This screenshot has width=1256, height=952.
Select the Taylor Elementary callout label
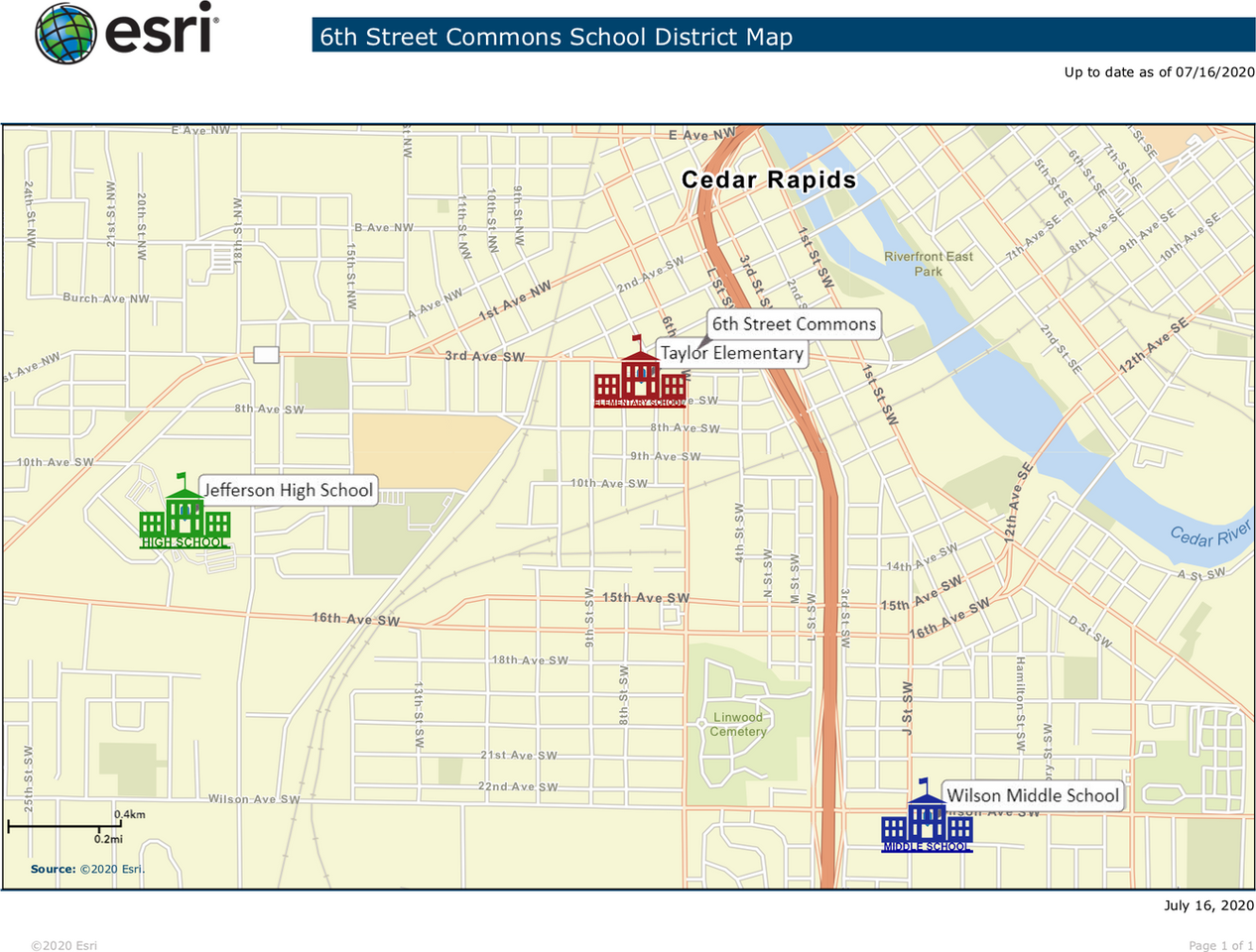[x=731, y=353]
